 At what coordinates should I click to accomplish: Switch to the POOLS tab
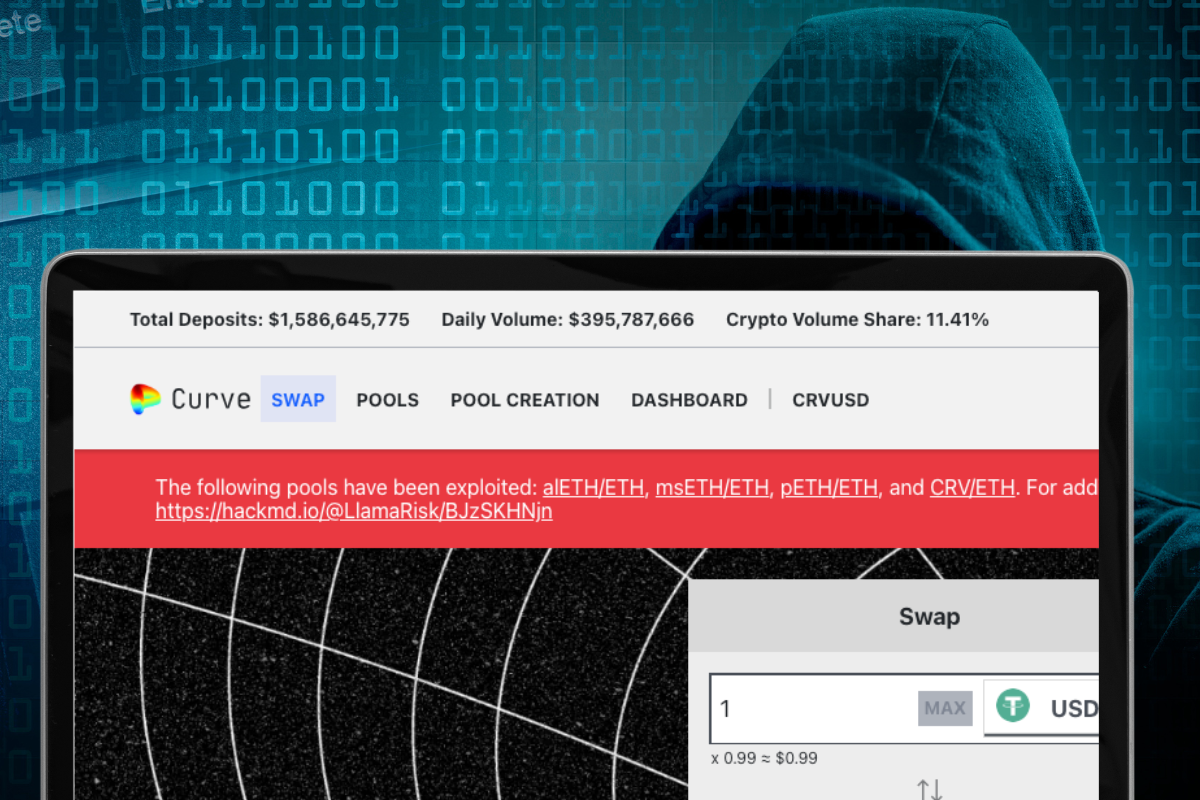coord(387,399)
